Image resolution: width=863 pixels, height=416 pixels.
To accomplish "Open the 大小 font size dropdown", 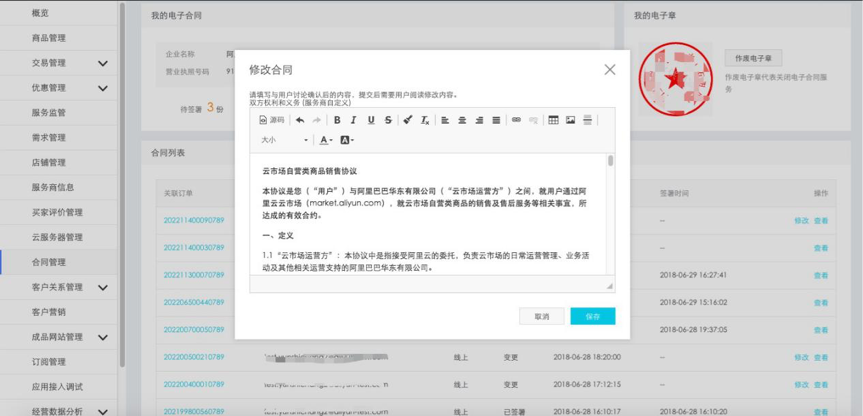I will [x=284, y=140].
